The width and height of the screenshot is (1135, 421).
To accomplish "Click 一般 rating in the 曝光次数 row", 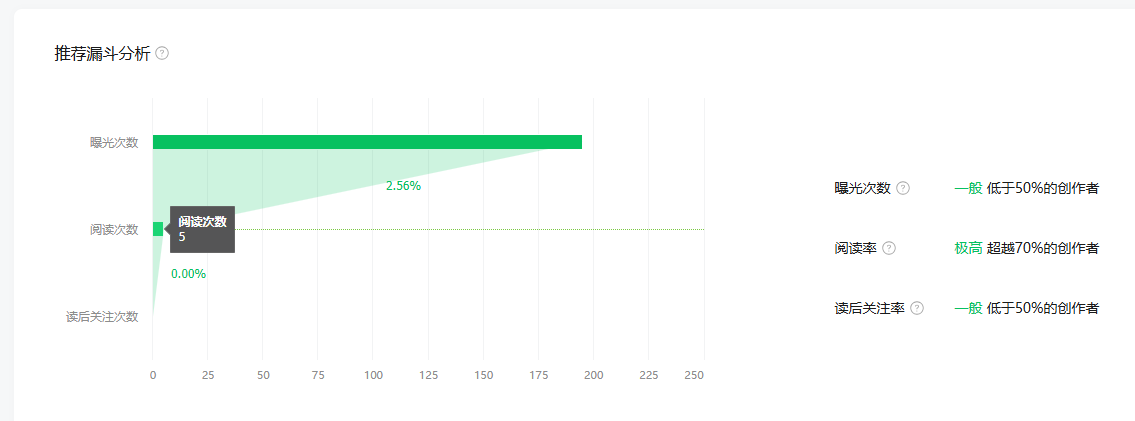I will [x=968, y=188].
